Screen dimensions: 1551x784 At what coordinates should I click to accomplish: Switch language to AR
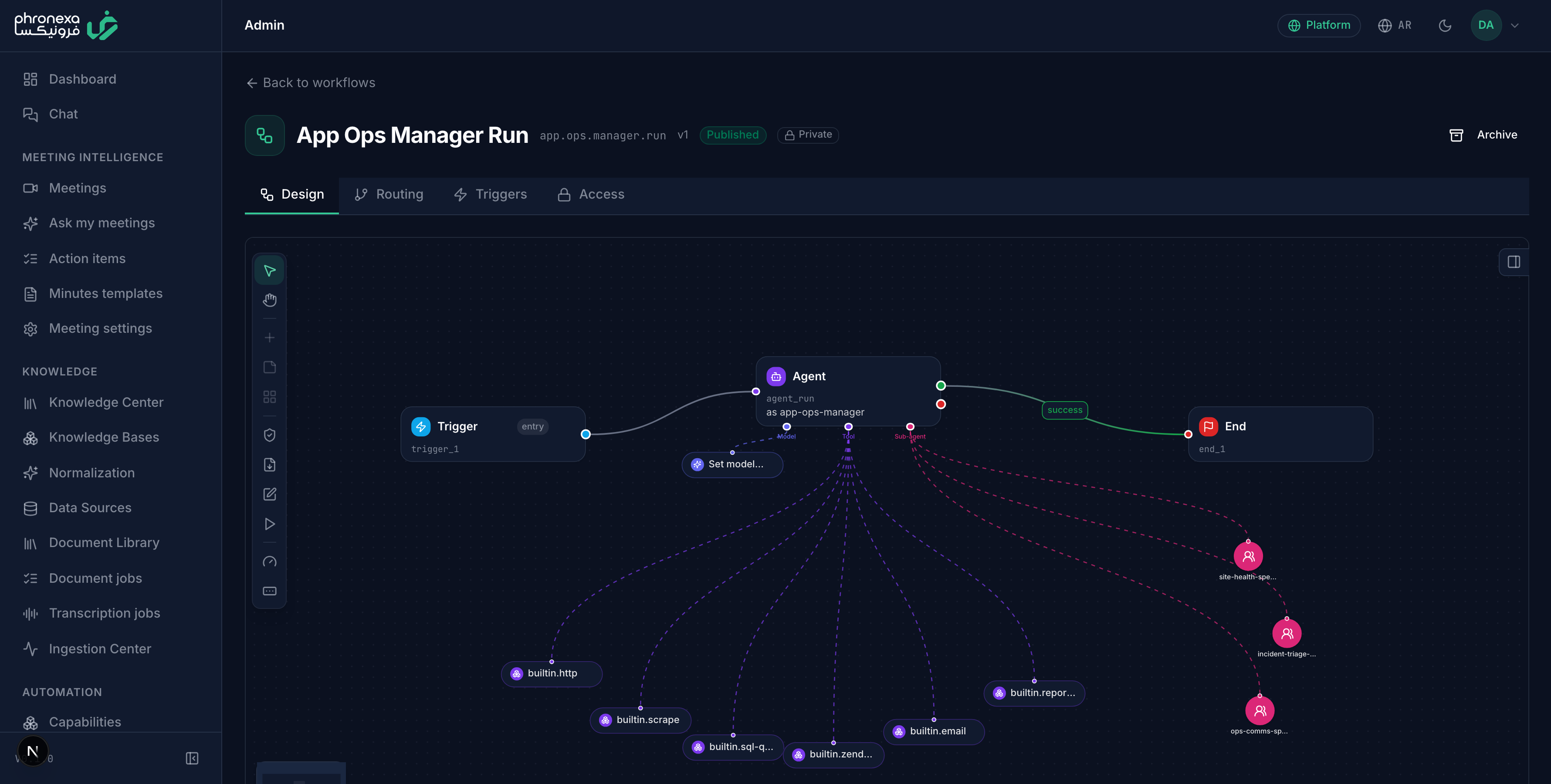click(1395, 25)
